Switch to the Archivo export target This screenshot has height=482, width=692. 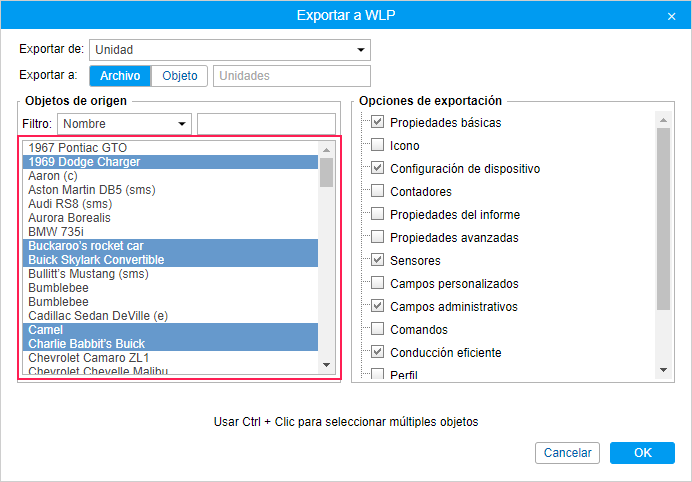coord(120,76)
